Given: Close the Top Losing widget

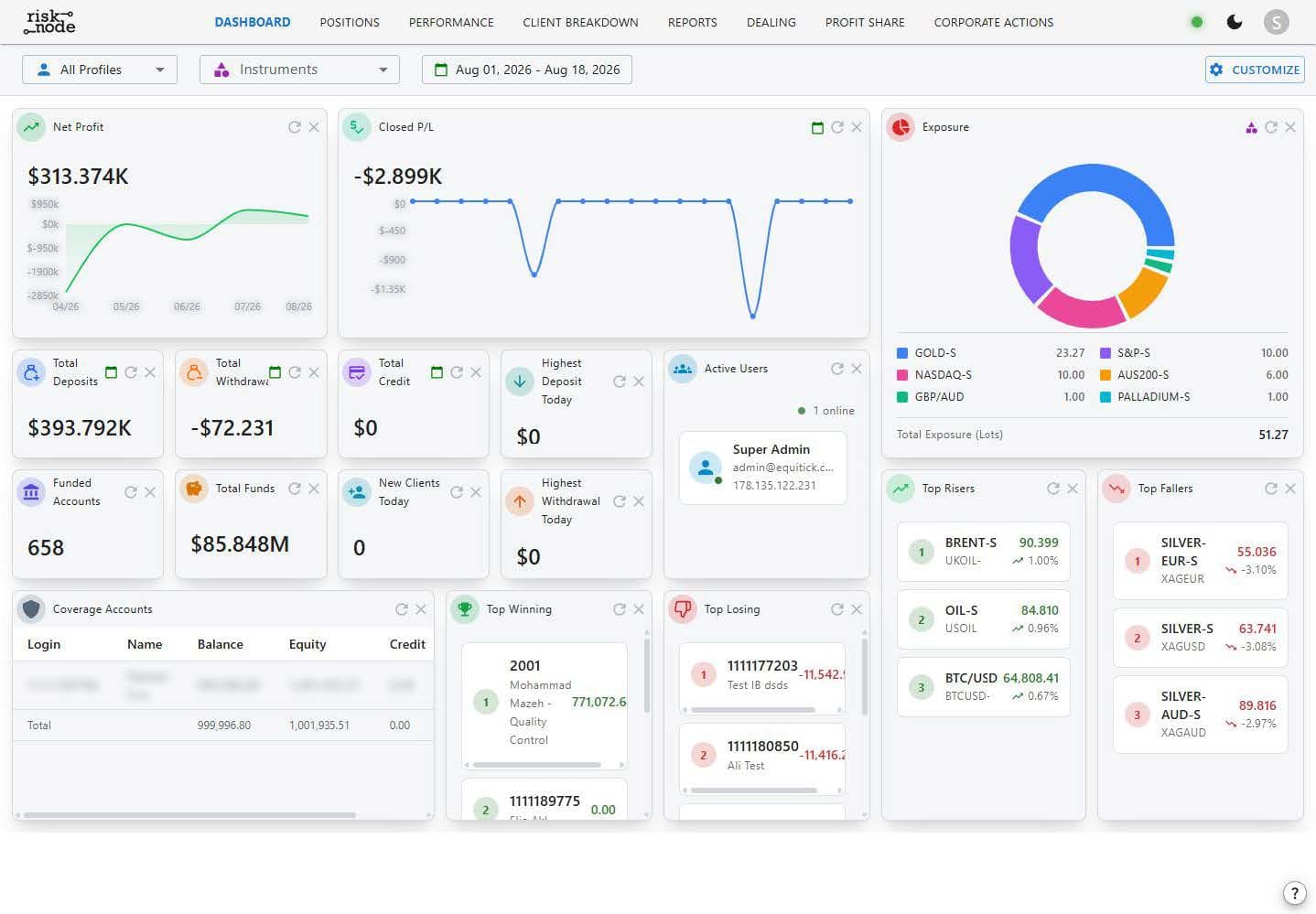Looking at the screenshot, I should click(x=857, y=609).
